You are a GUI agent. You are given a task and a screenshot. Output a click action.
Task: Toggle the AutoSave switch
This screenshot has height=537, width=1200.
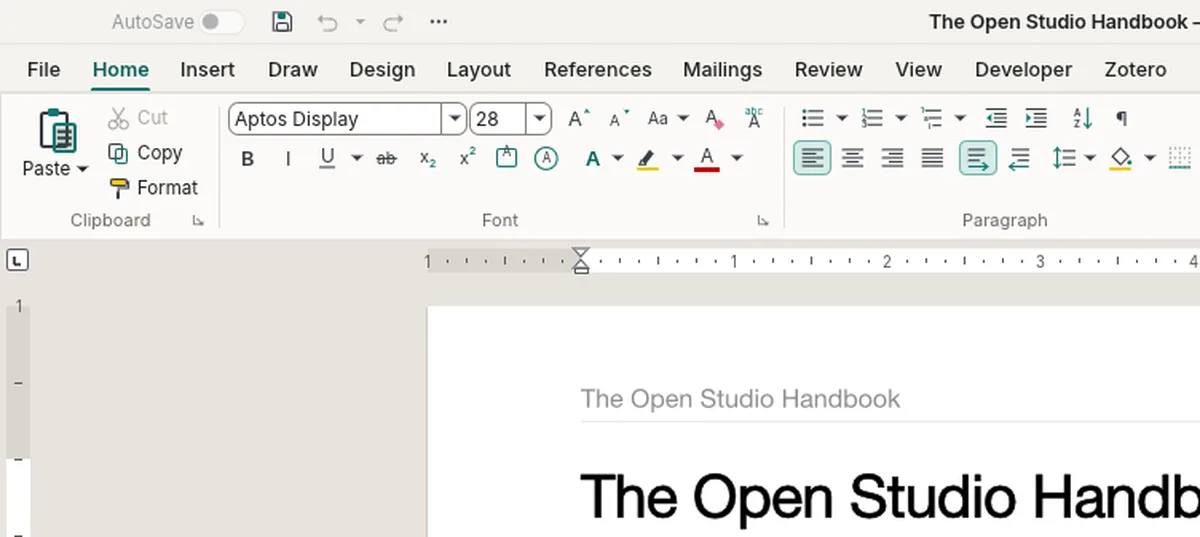point(221,22)
